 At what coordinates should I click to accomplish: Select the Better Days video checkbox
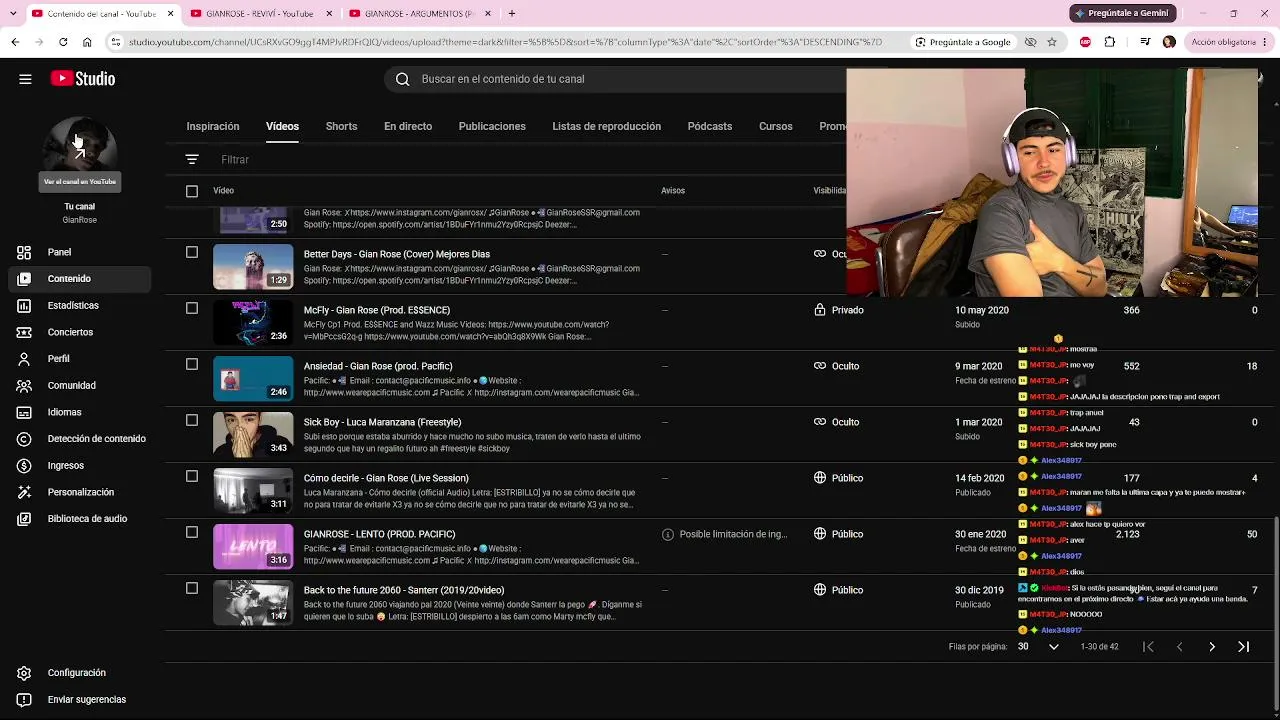(x=192, y=253)
